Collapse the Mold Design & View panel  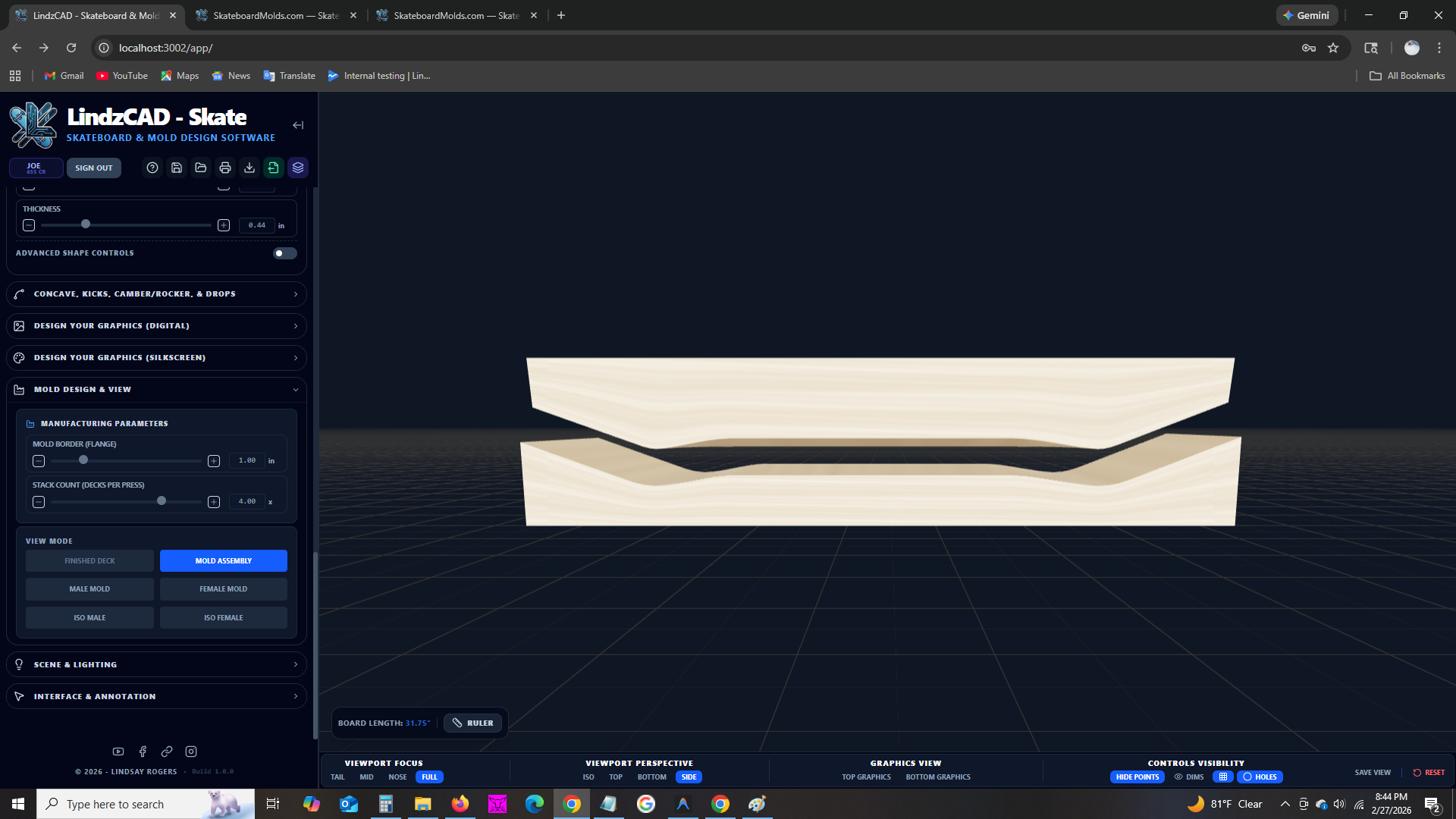pos(156,389)
